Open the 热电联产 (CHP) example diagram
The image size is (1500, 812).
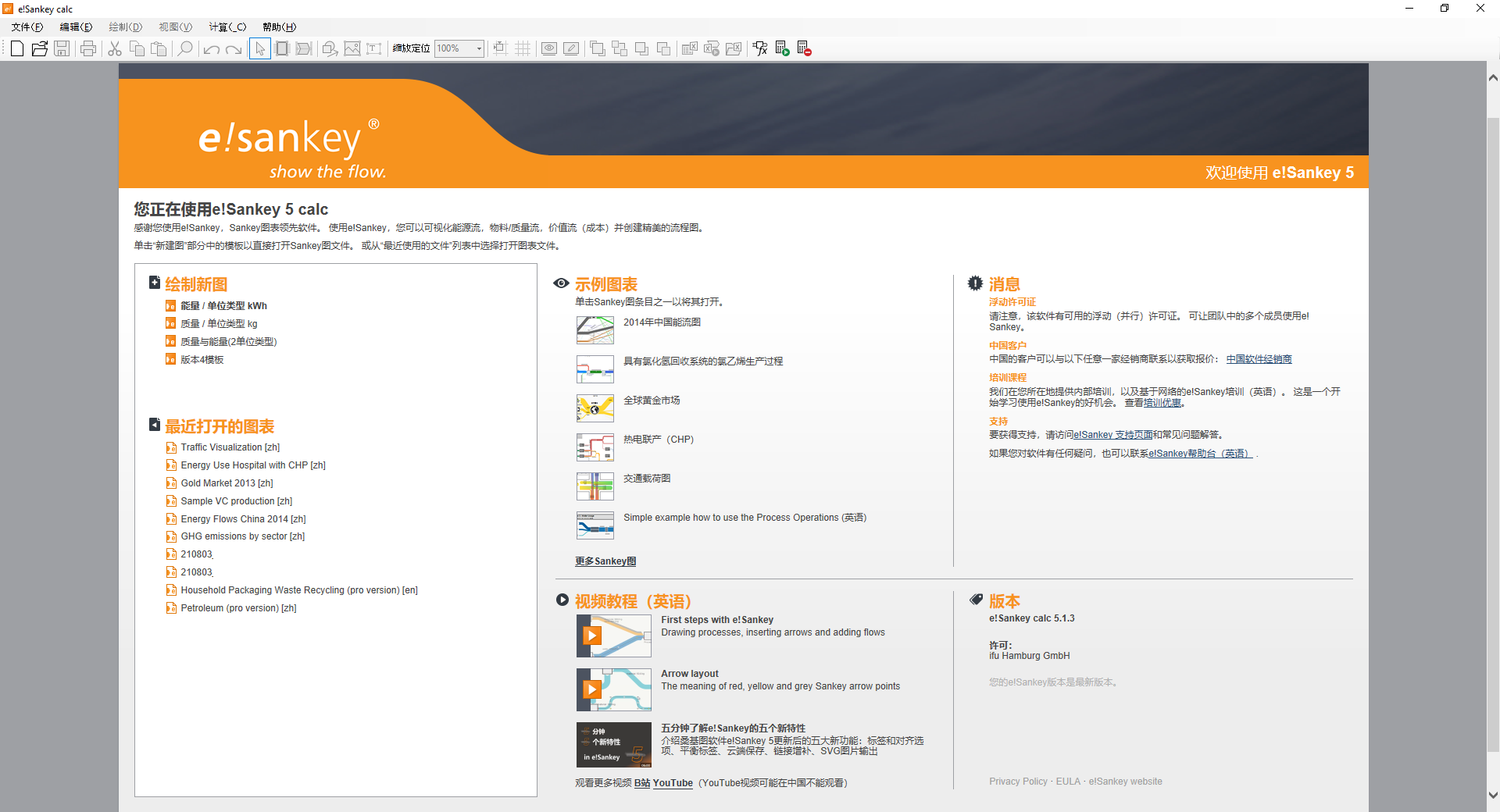click(x=659, y=440)
